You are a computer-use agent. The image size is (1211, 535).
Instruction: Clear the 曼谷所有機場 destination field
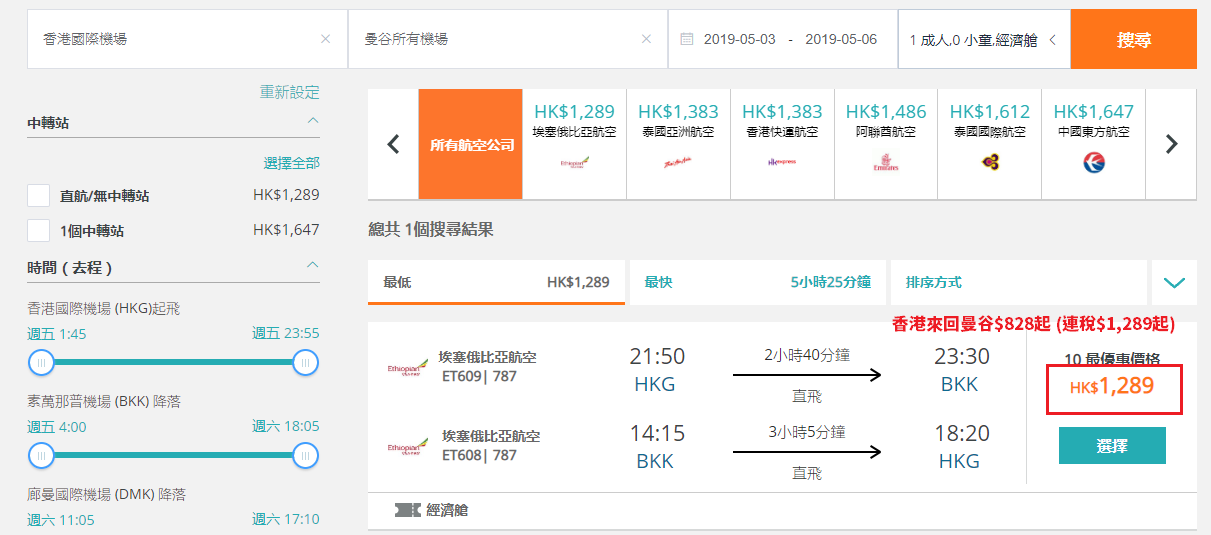[x=646, y=39]
